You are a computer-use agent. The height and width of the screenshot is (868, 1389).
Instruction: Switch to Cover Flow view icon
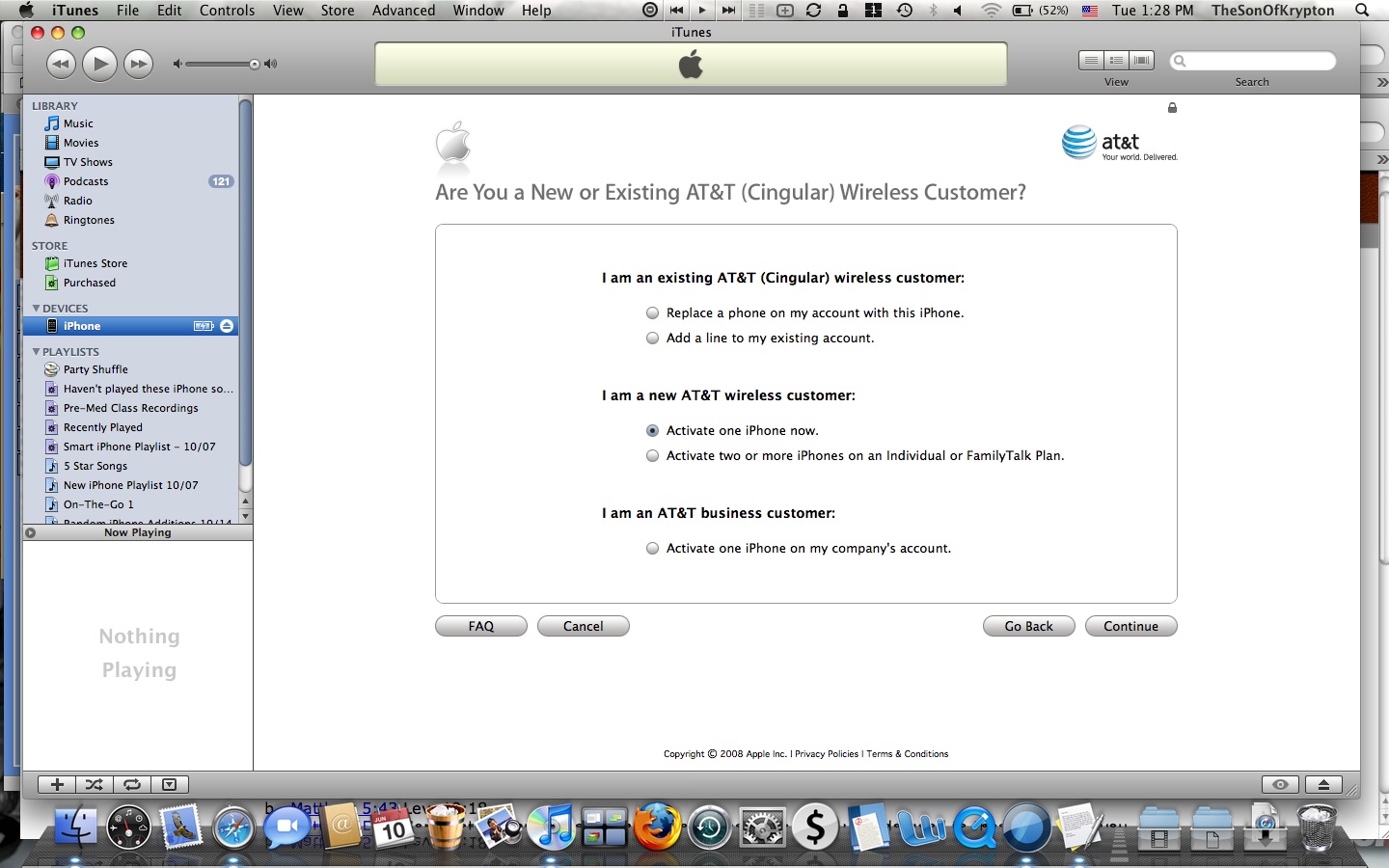click(x=1141, y=61)
